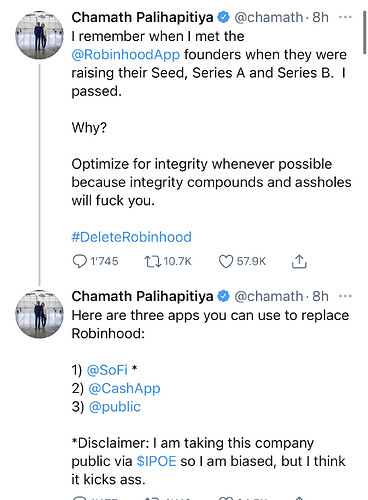Open Chamath Palihapitiya name on first tweet

(142, 17)
